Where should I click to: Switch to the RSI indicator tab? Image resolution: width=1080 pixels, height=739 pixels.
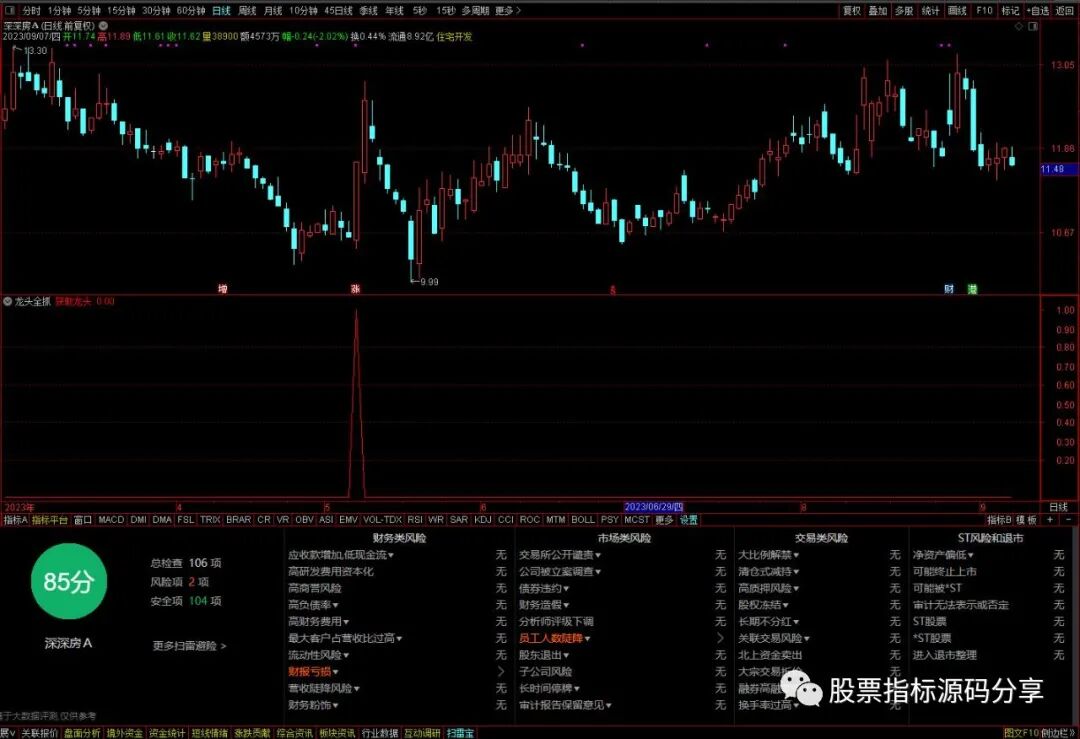pyautogui.click(x=415, y=519)
